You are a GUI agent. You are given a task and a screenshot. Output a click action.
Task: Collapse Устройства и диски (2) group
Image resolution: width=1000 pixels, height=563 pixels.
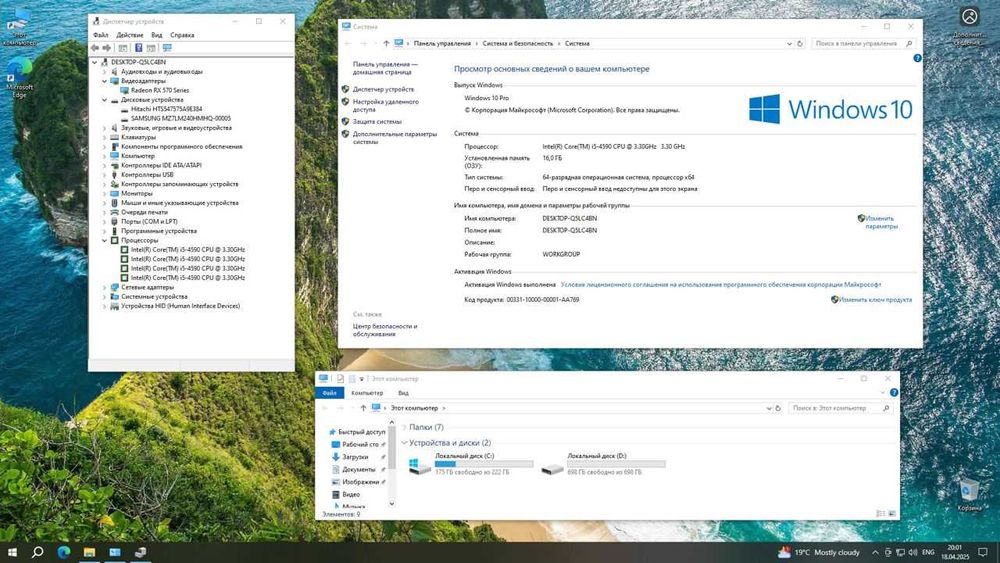[x=404, y=442]
